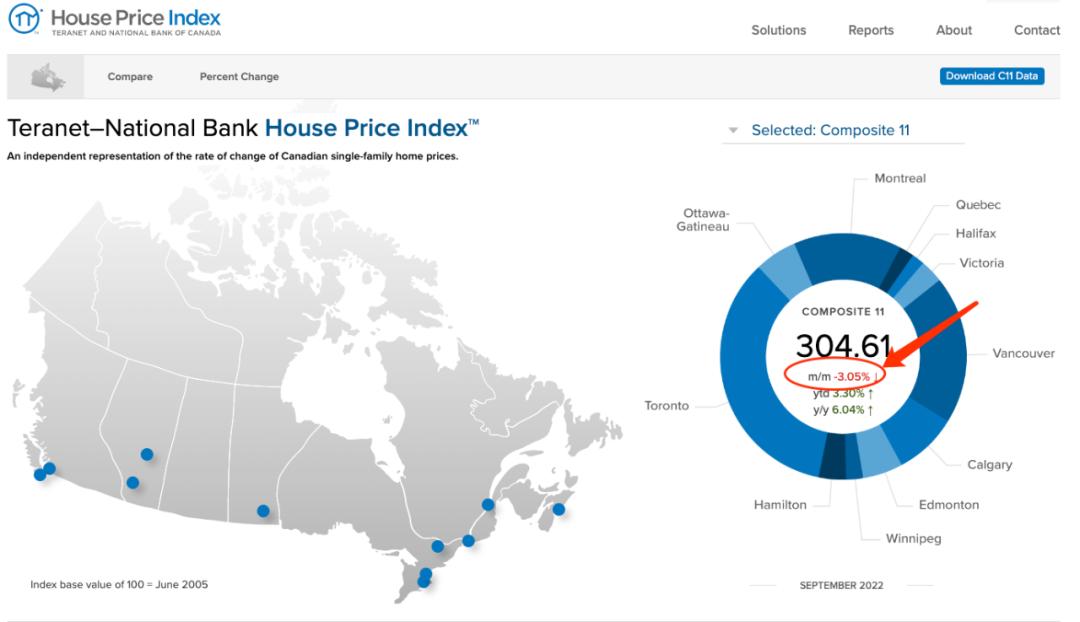Click the Vancouver chart label
The width and height of the screenshot is (1080, 622).
[1023, 353]
